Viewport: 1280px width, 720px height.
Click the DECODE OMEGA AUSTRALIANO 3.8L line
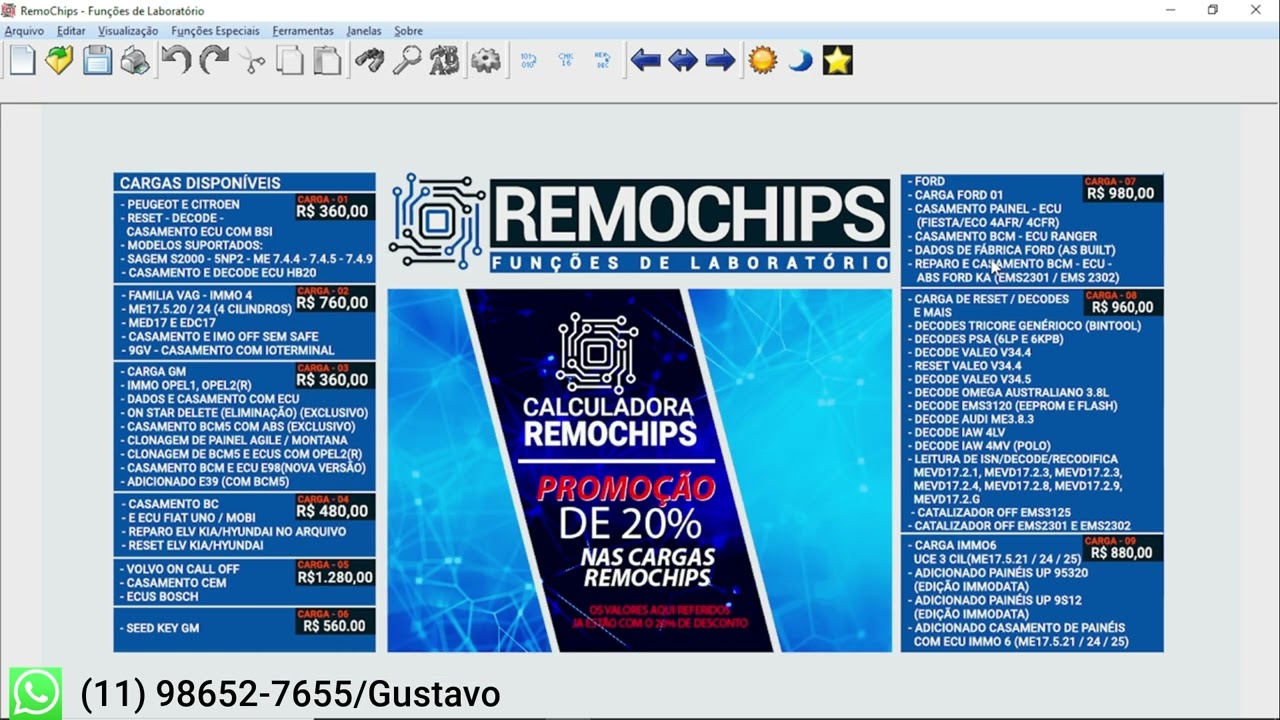(x=1007, y=393)
